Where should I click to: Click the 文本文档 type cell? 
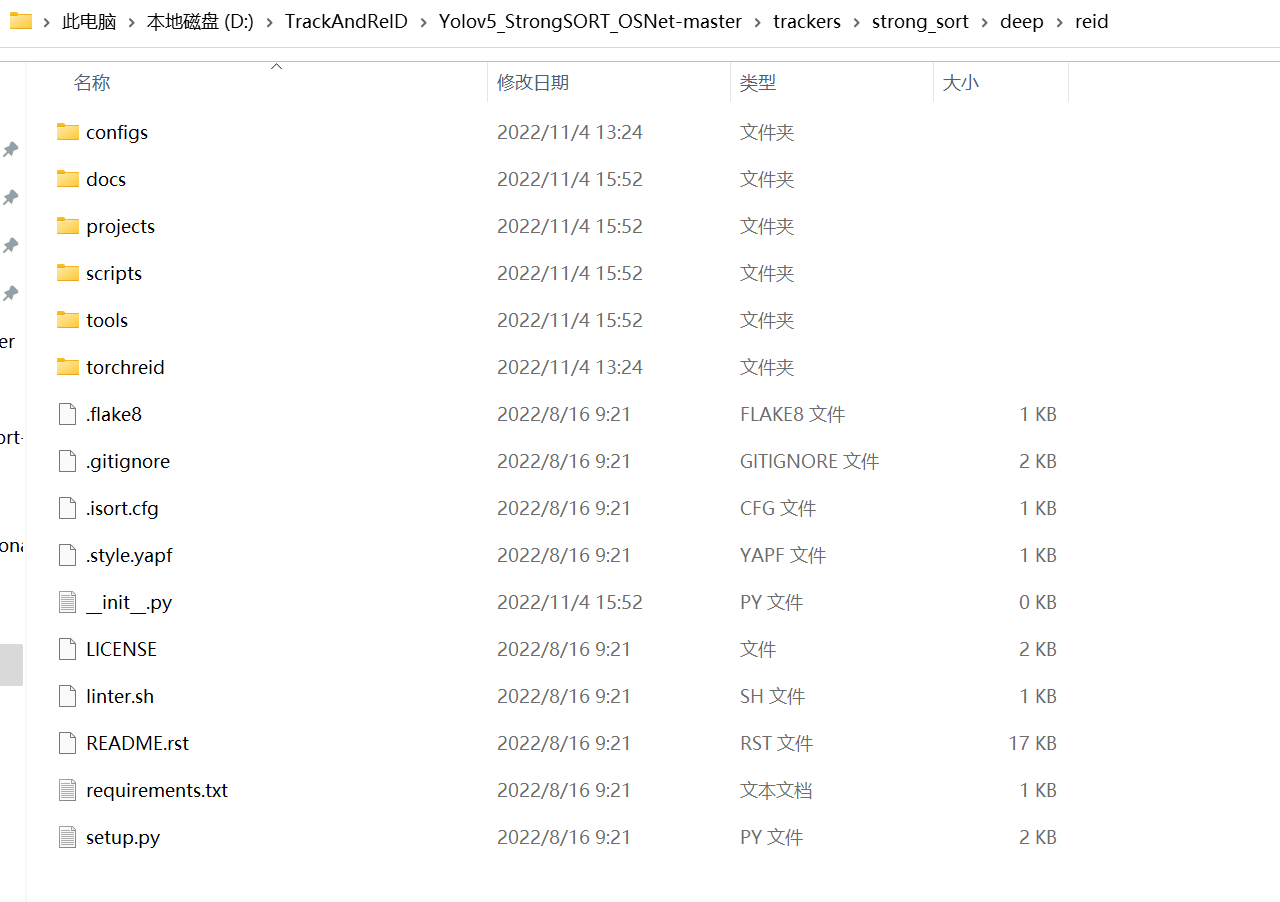pyautogui.click(x=776, y=790)
